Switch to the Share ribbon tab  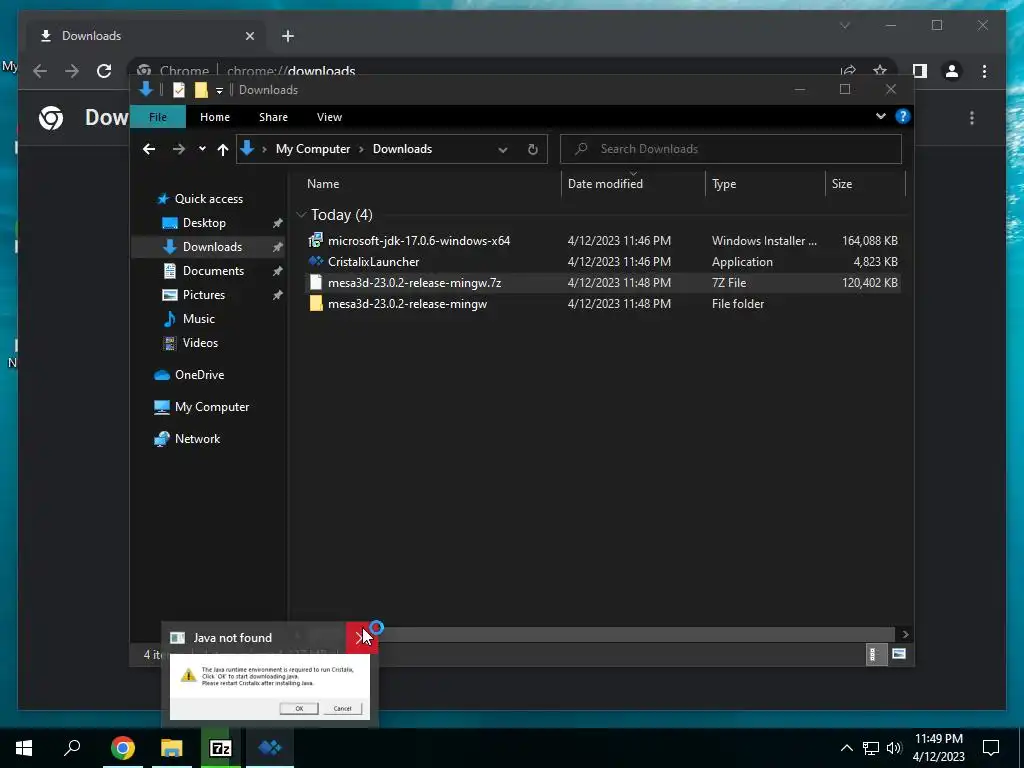pyautogui.click(x=273, y=117)
